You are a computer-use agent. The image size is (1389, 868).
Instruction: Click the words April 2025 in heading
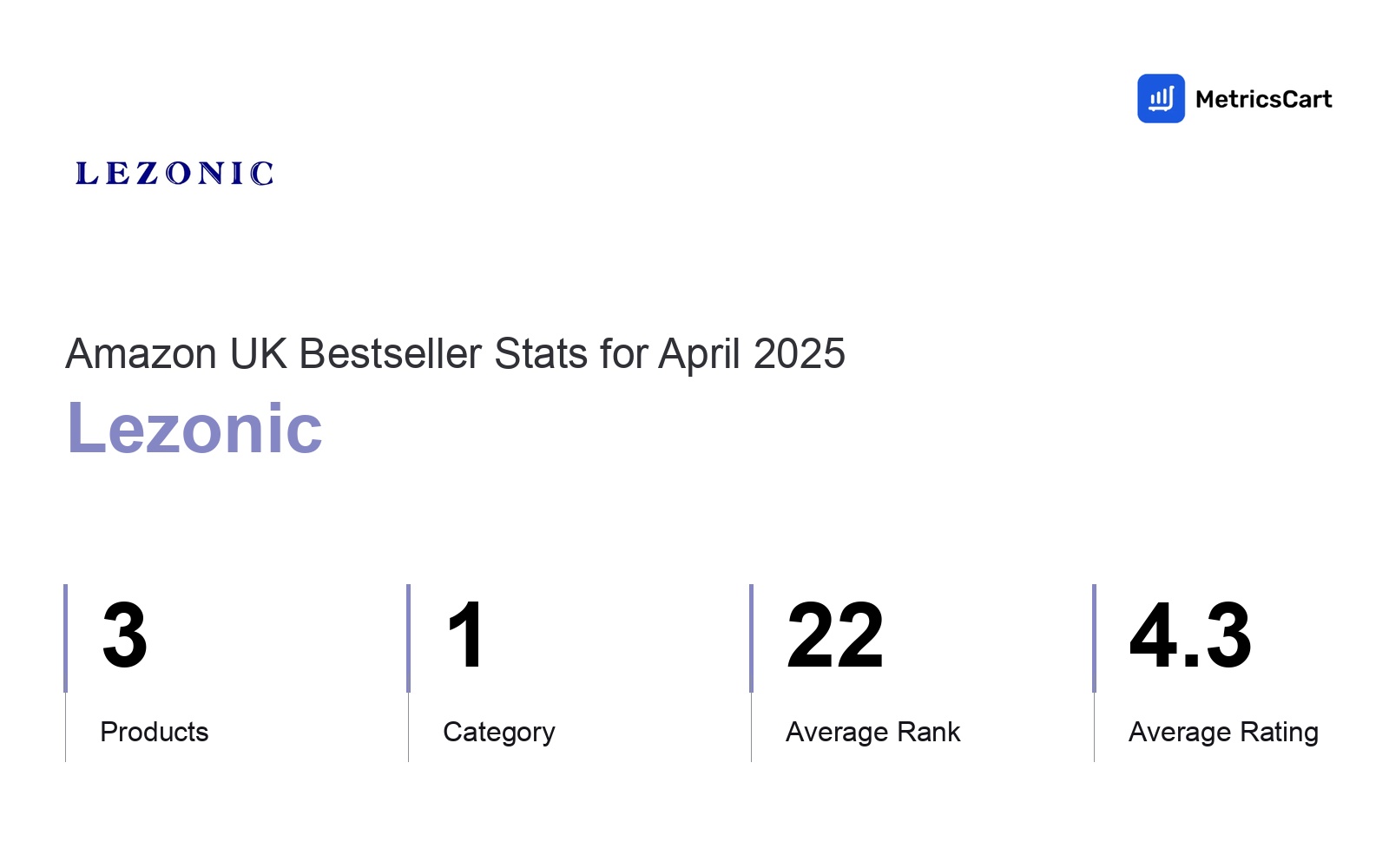752,354
